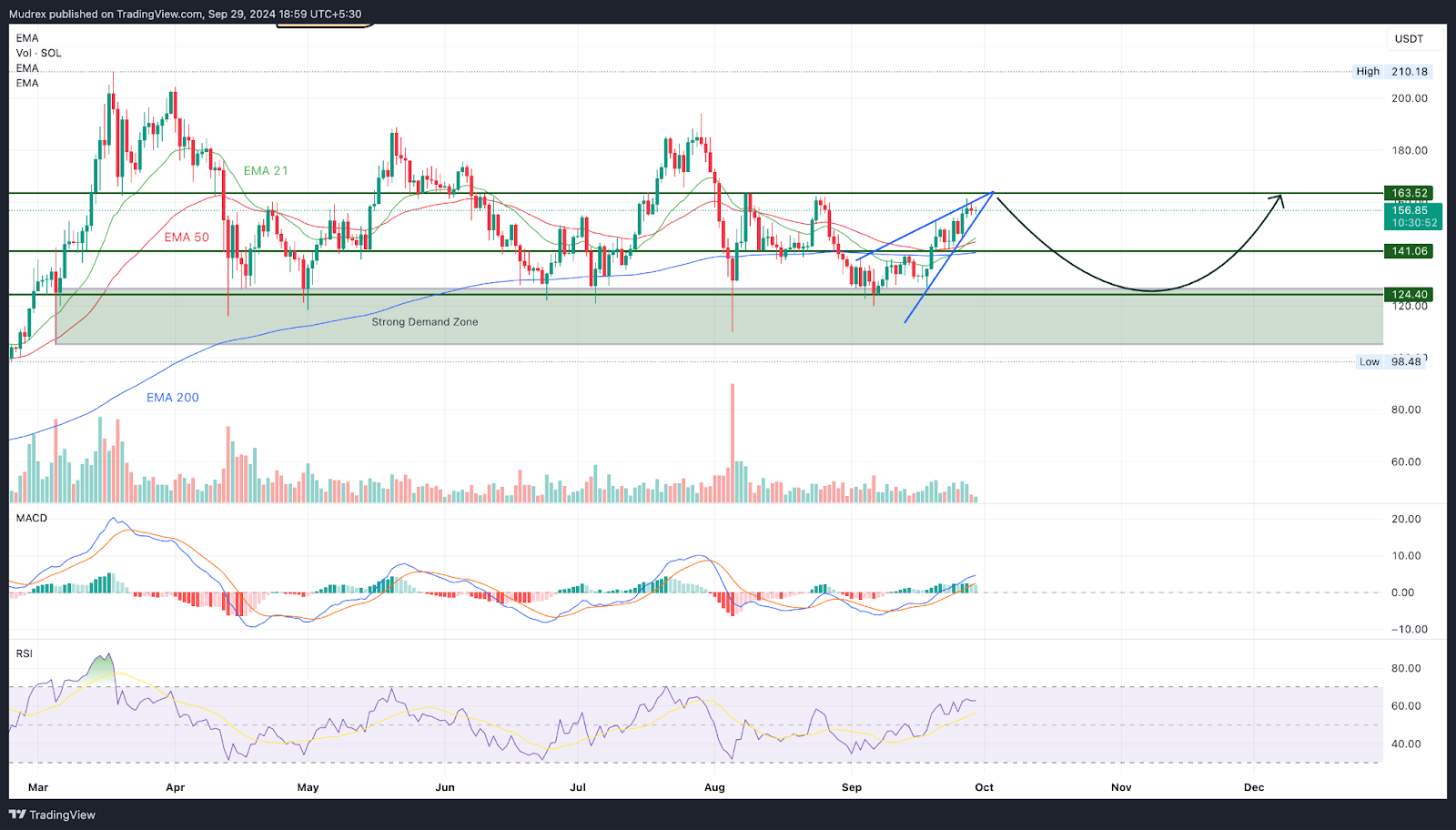The width and height of the screenshot is (1456, 830).
Task: Click the Mar label on time axis
Action: (x=38, y=787)
